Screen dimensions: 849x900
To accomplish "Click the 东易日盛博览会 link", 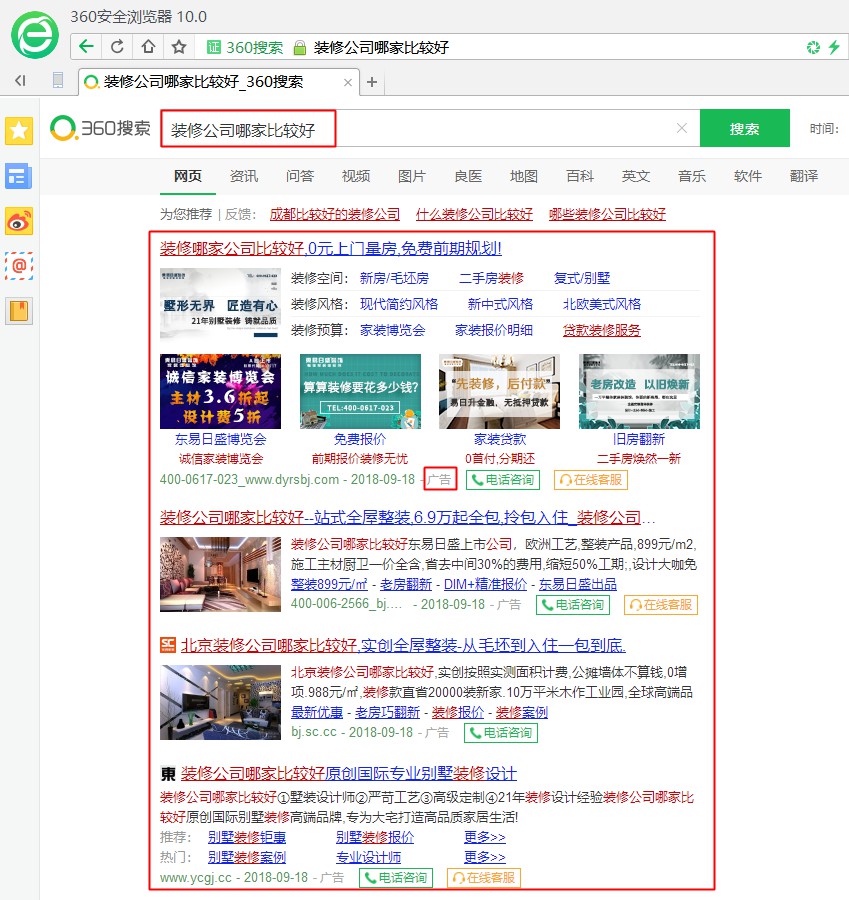I will (220, 439).
